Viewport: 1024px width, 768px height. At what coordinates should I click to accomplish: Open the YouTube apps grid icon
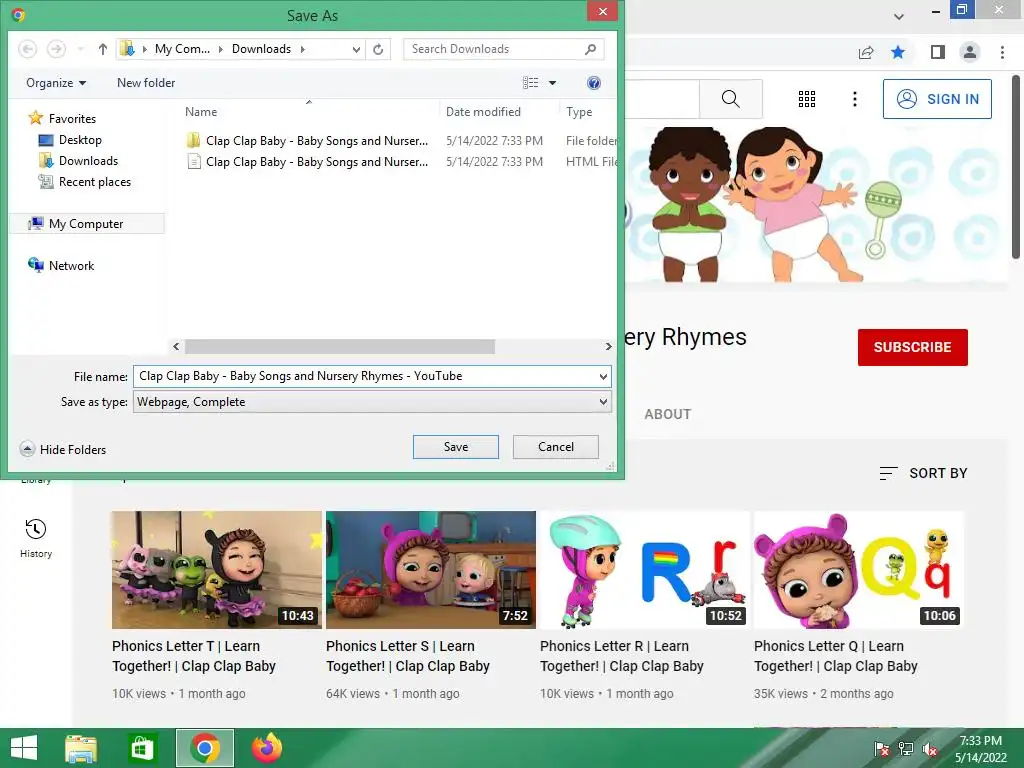tap(807, 99)
